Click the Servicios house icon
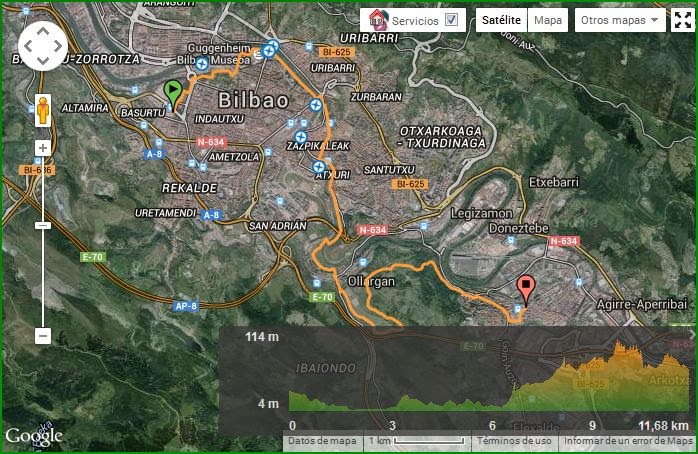Viewport: 698px width, 454px height. [x=378, y=20]
